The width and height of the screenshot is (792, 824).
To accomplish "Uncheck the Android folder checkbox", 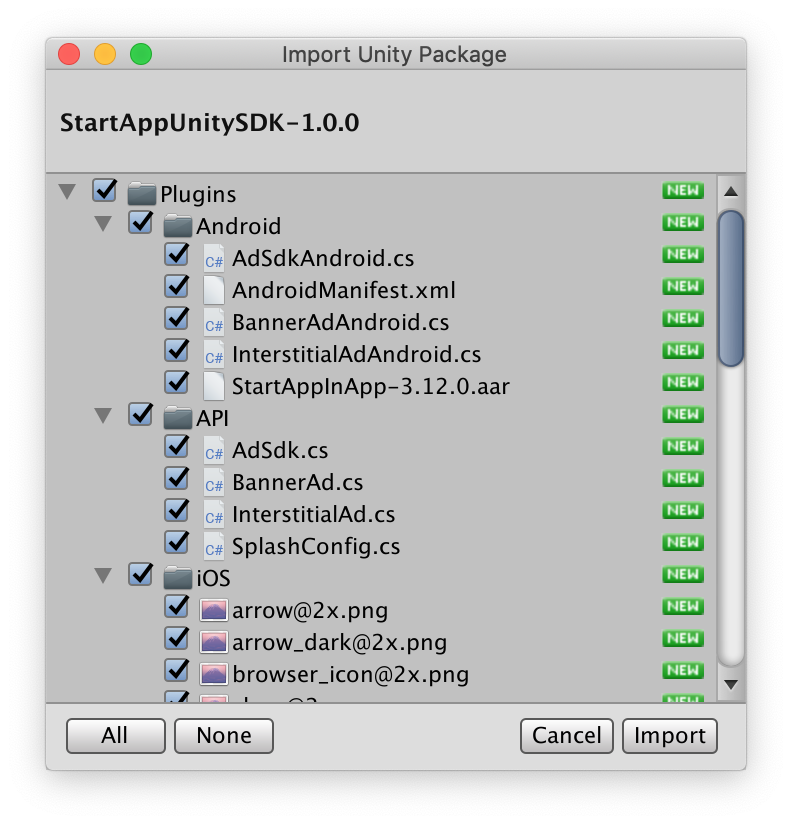I will tap(140, 222).
